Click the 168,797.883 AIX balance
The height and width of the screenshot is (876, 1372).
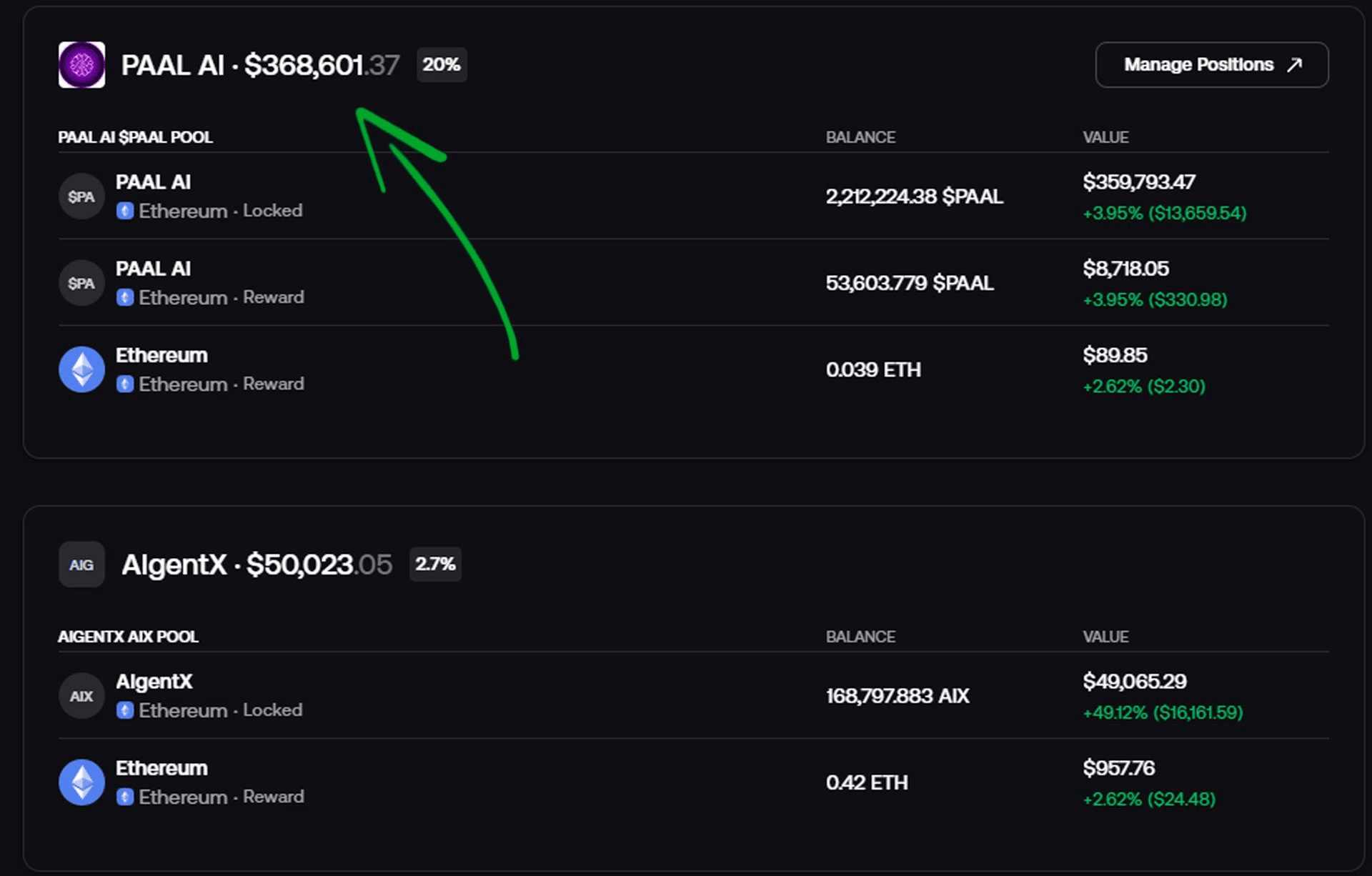point(898,696)
